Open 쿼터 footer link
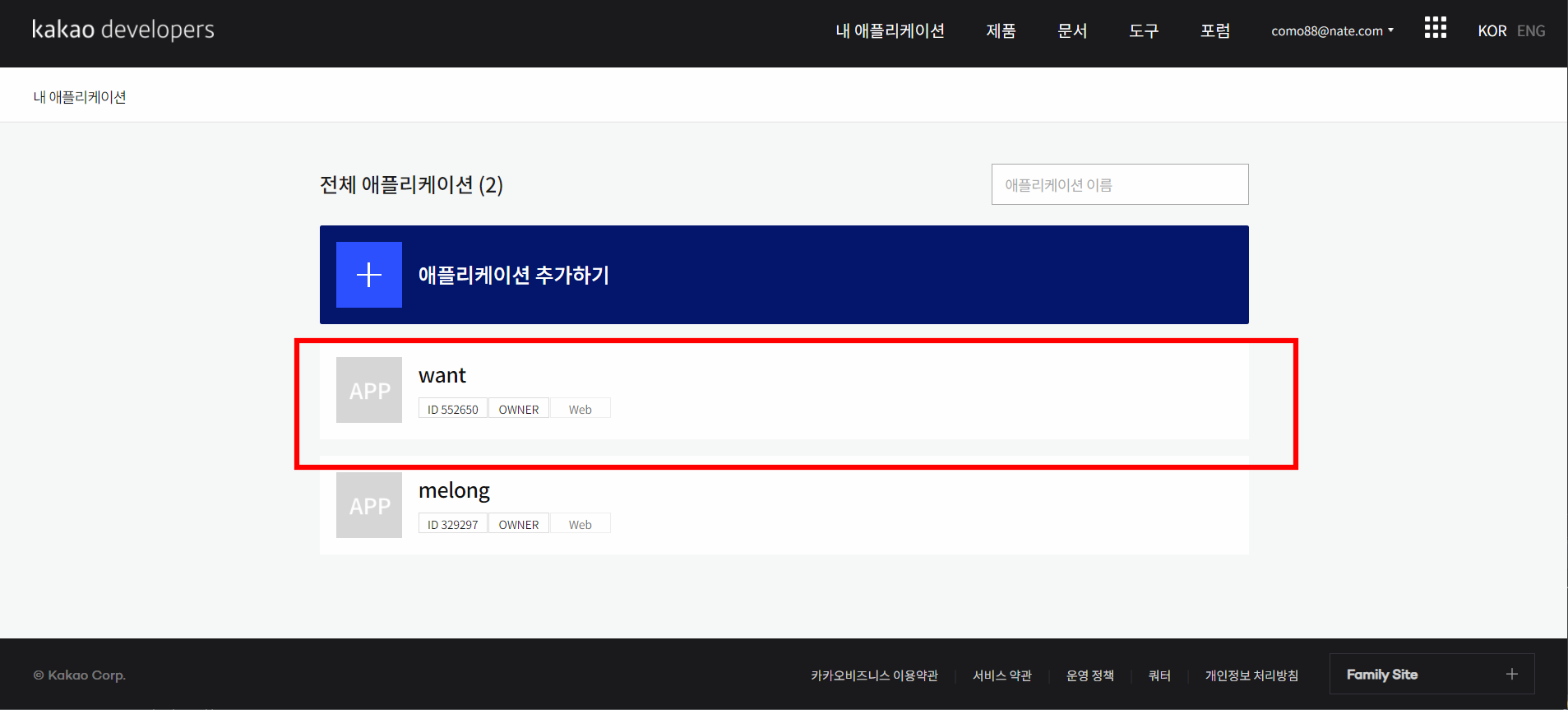 tap(1159, 675)
